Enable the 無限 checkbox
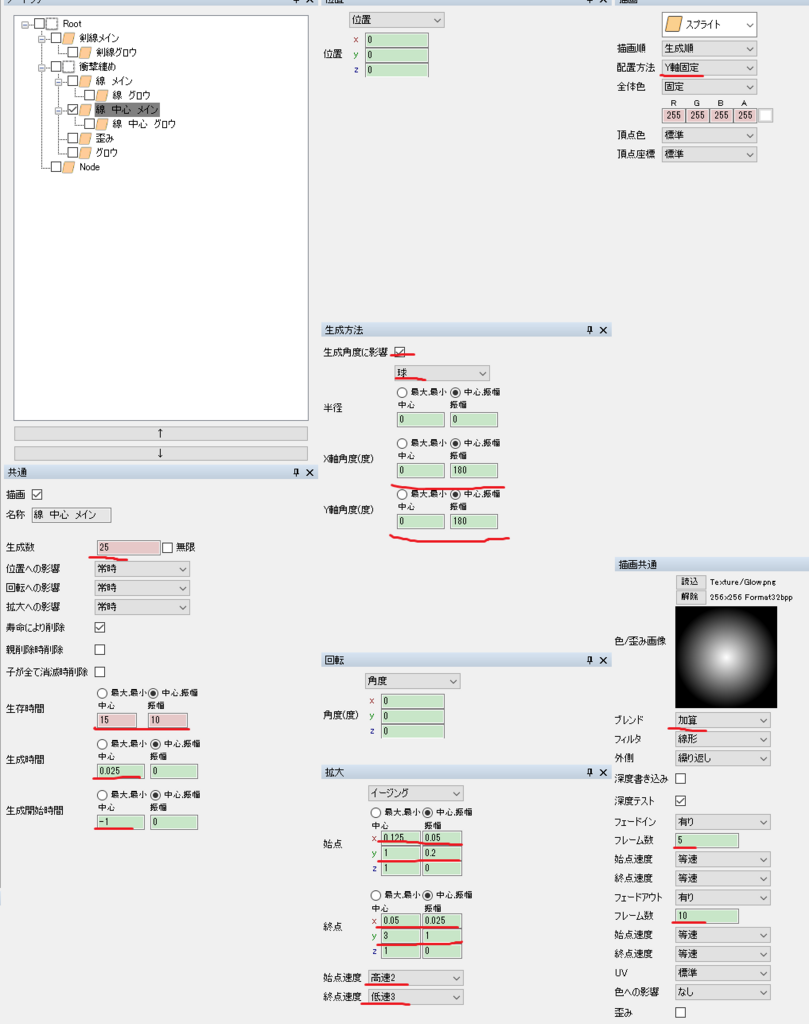 tap(167, 547)
